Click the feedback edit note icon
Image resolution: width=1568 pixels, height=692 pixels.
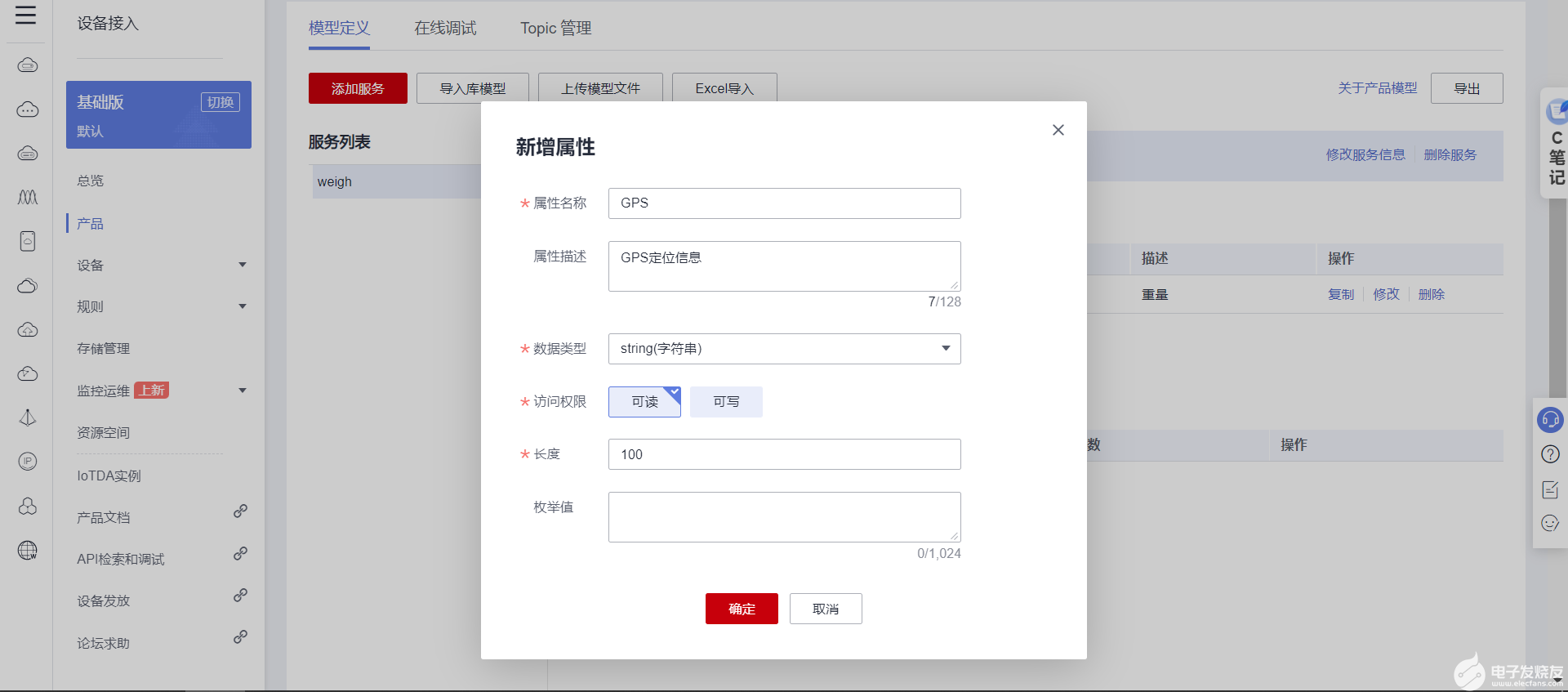pos(1550,489)
